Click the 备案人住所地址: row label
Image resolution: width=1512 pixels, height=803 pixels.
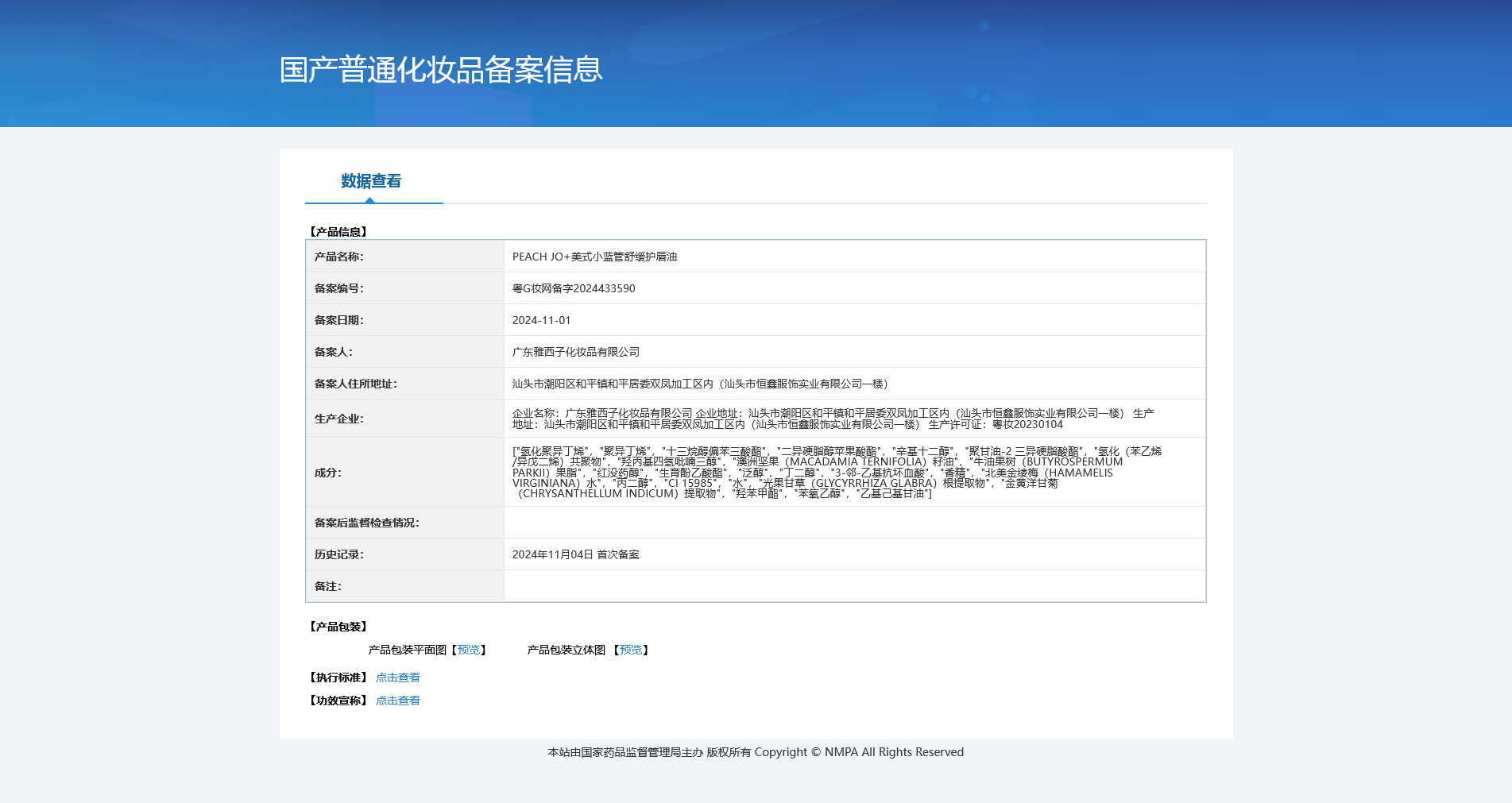click(356, 384)
